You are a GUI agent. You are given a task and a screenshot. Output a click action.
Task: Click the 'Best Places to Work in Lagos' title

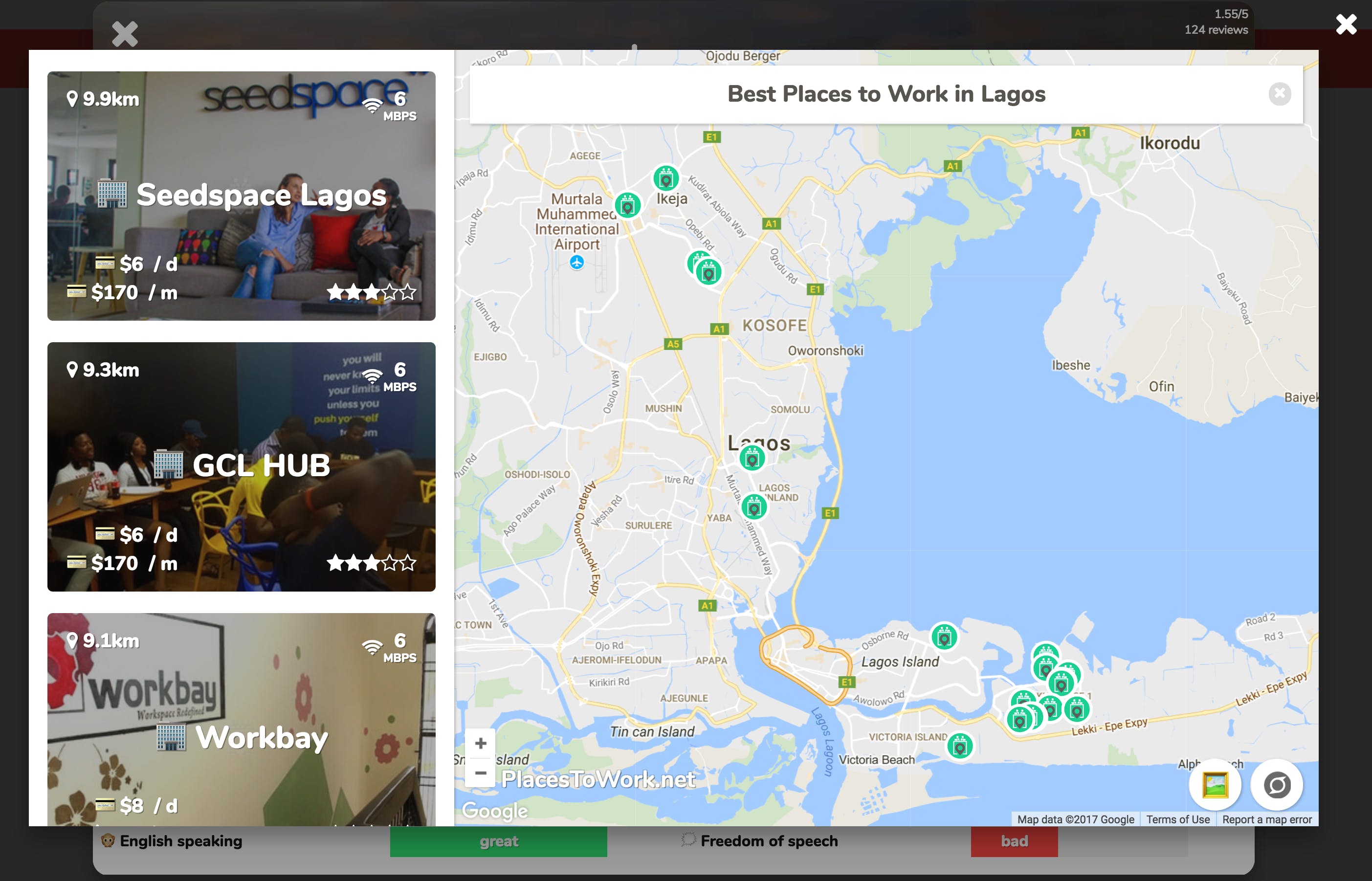886,94
